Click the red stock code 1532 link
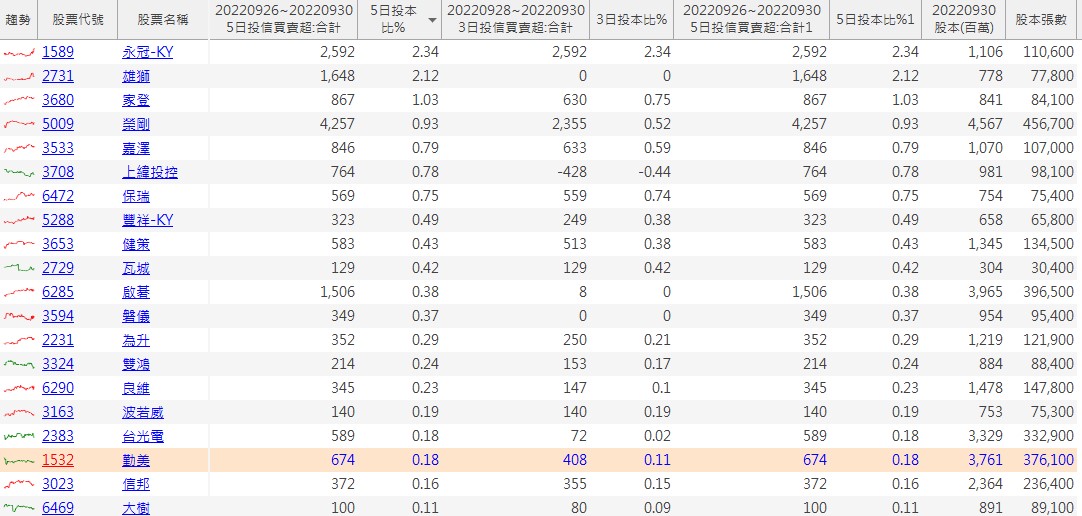The height and width of the screenshot is (516, 1082). click(58, 460)
